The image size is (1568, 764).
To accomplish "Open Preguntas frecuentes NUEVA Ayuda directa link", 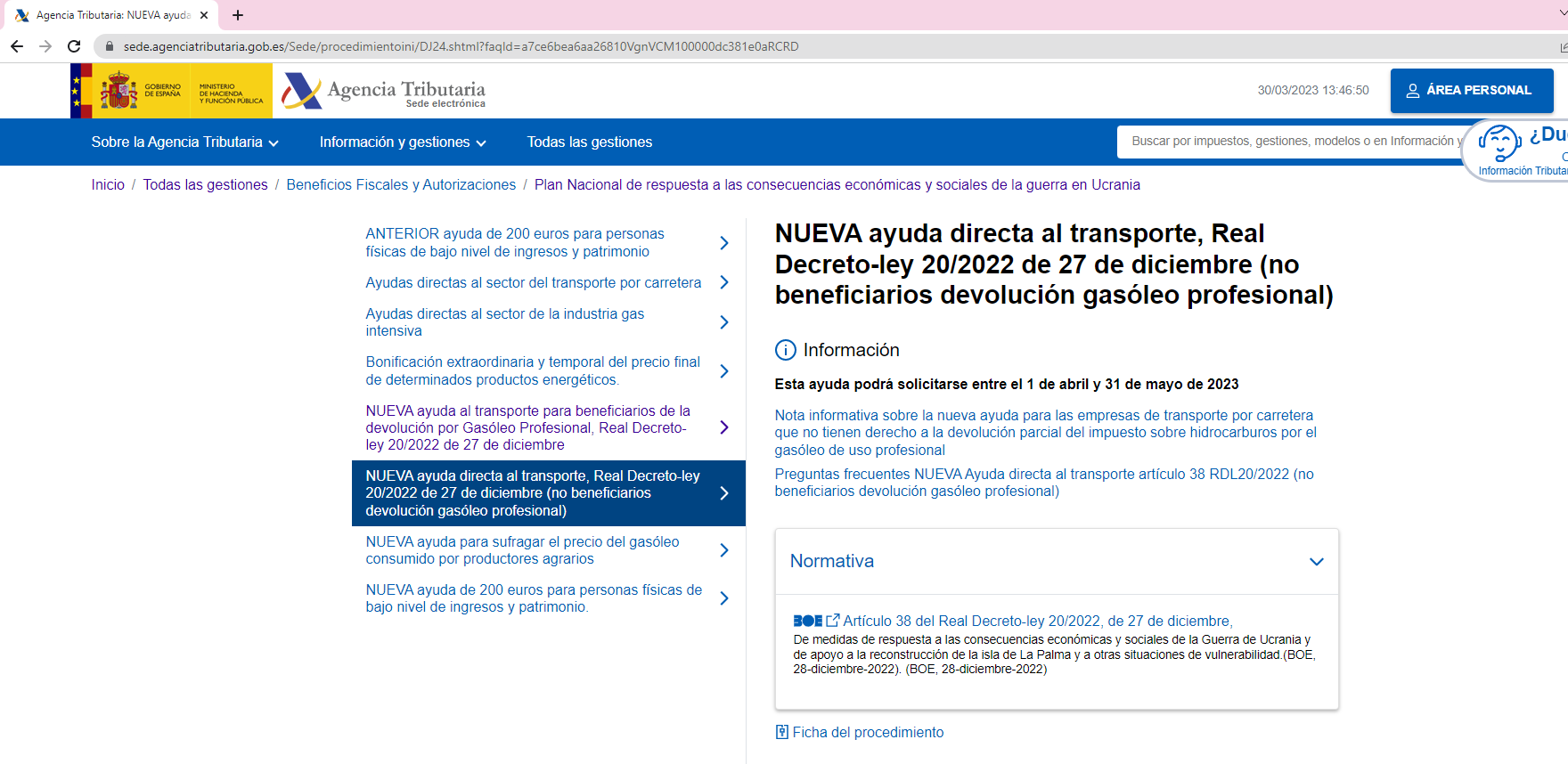I will (1043, 482).
